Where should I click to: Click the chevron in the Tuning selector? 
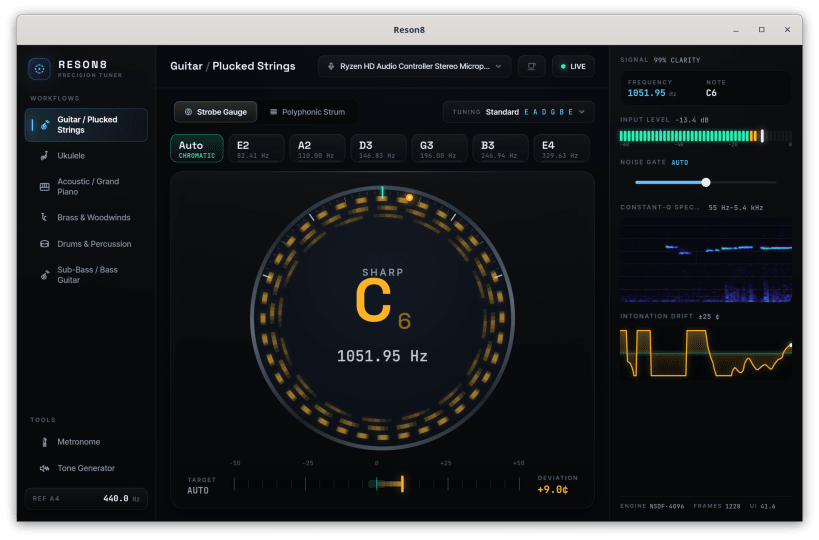[x=582, y=112]
